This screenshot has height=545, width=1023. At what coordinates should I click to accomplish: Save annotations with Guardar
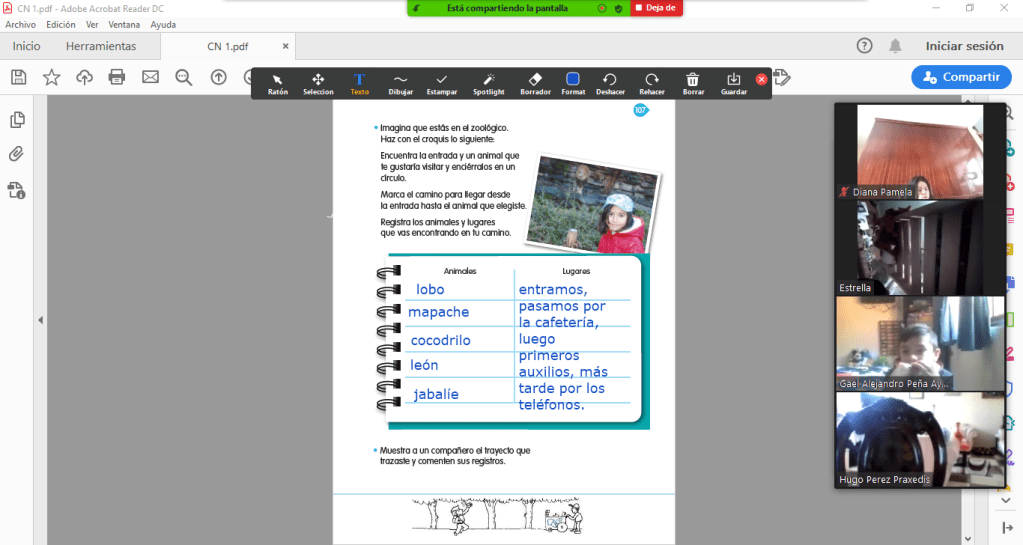pyautogui.click(x=734, y=83)
